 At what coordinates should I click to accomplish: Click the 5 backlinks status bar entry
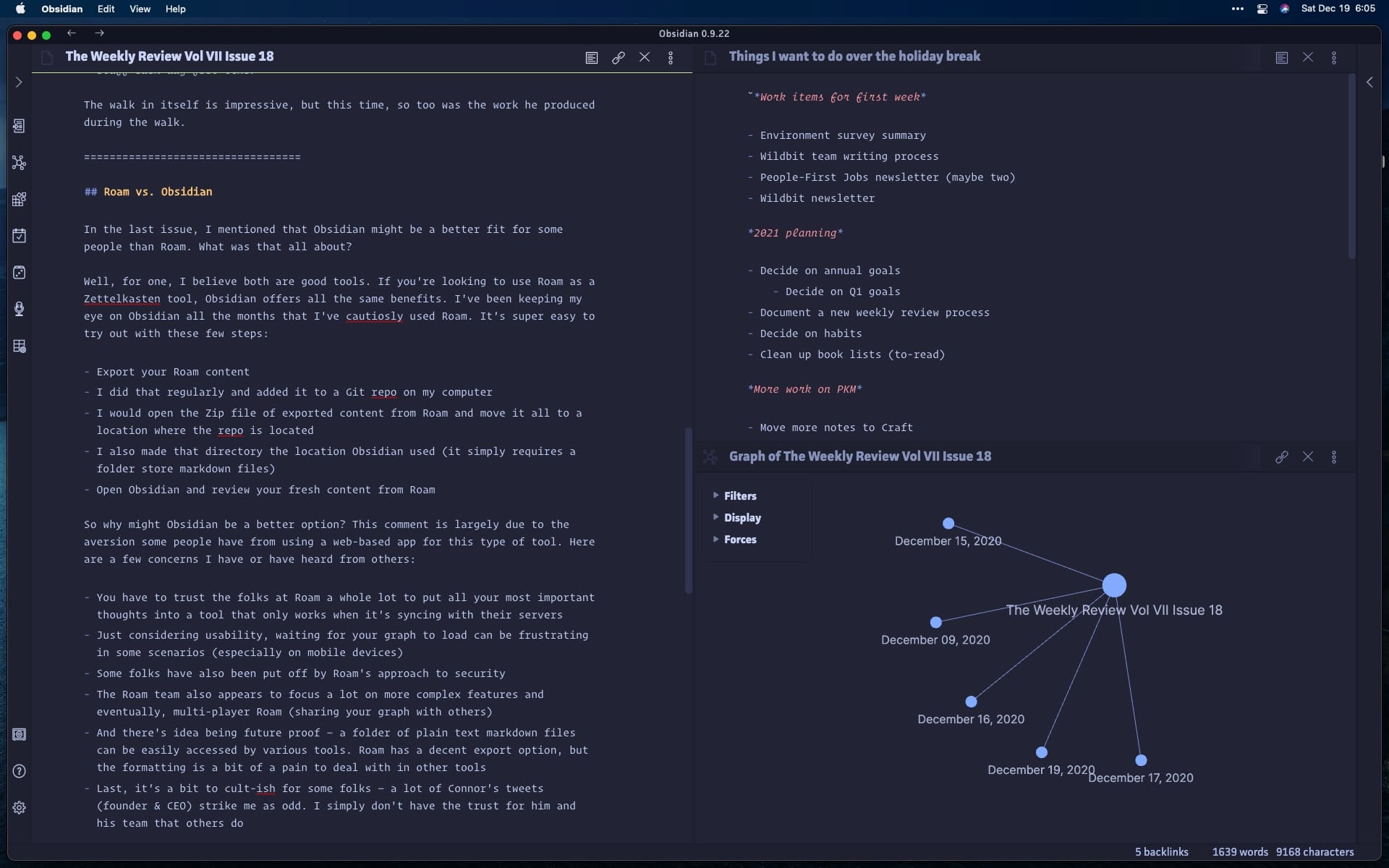click(x=1162, y=852)
